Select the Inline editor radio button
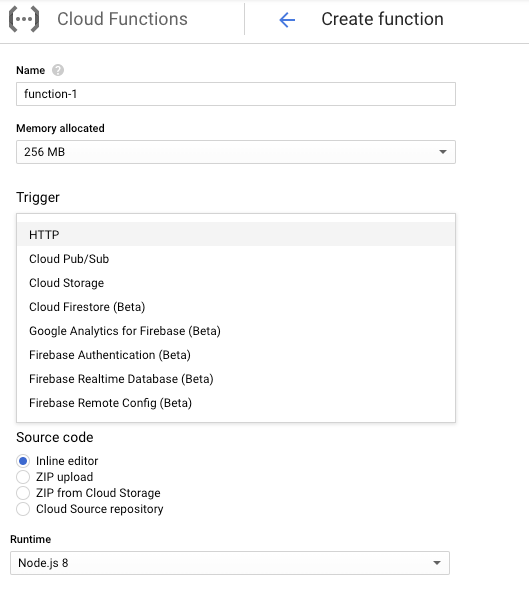Viewport: 529px width, 598px height. 23,461
